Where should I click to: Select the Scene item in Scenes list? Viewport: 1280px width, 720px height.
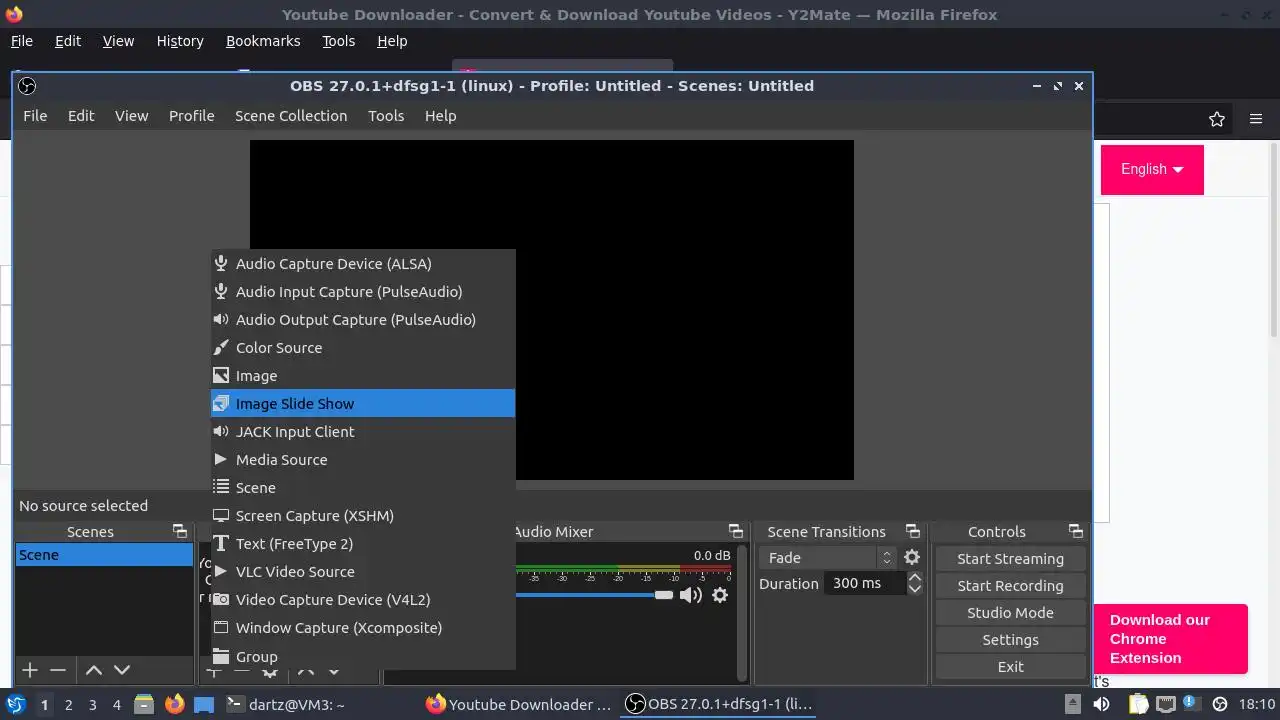(104, 555)
